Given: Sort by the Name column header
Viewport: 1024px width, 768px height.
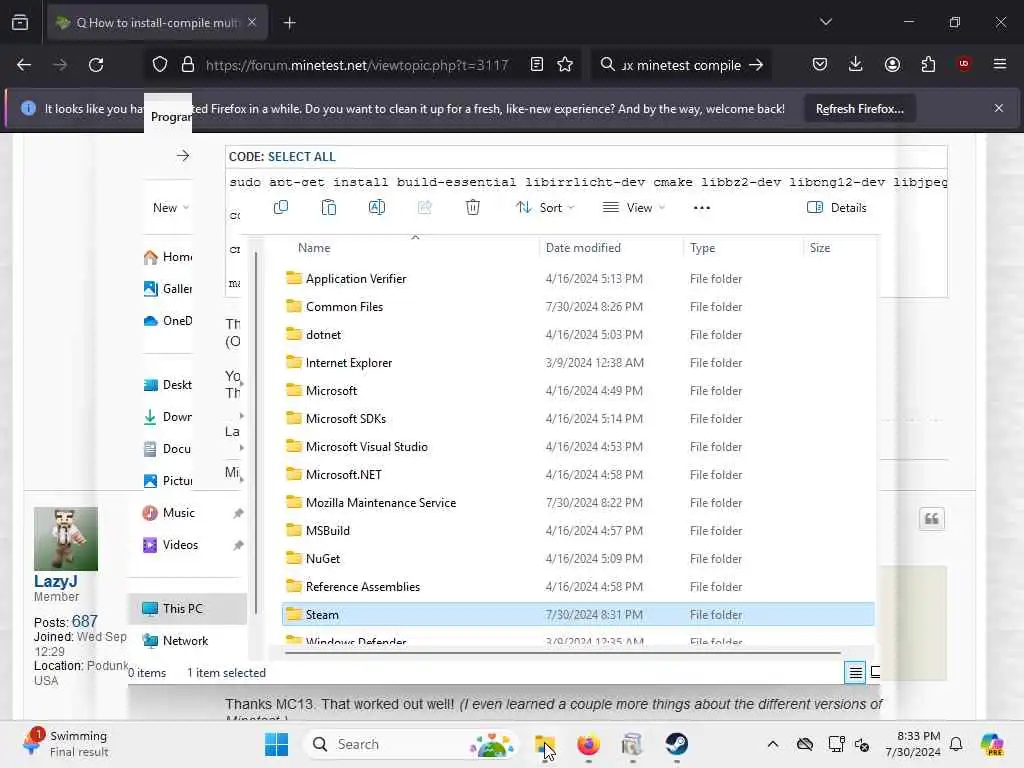Looking at the screenshot, I should coord(314,248).
